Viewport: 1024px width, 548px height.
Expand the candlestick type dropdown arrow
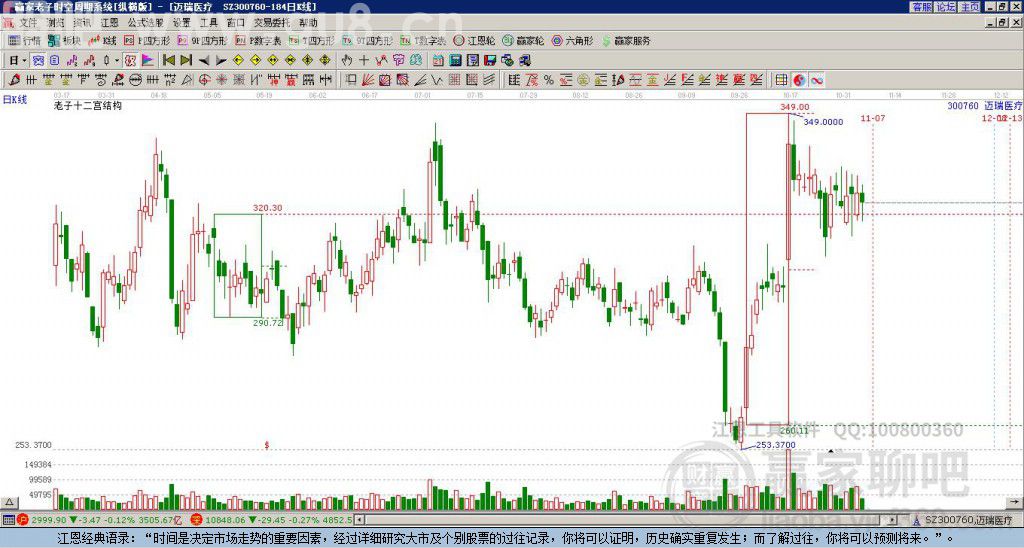tap(117, 61)
